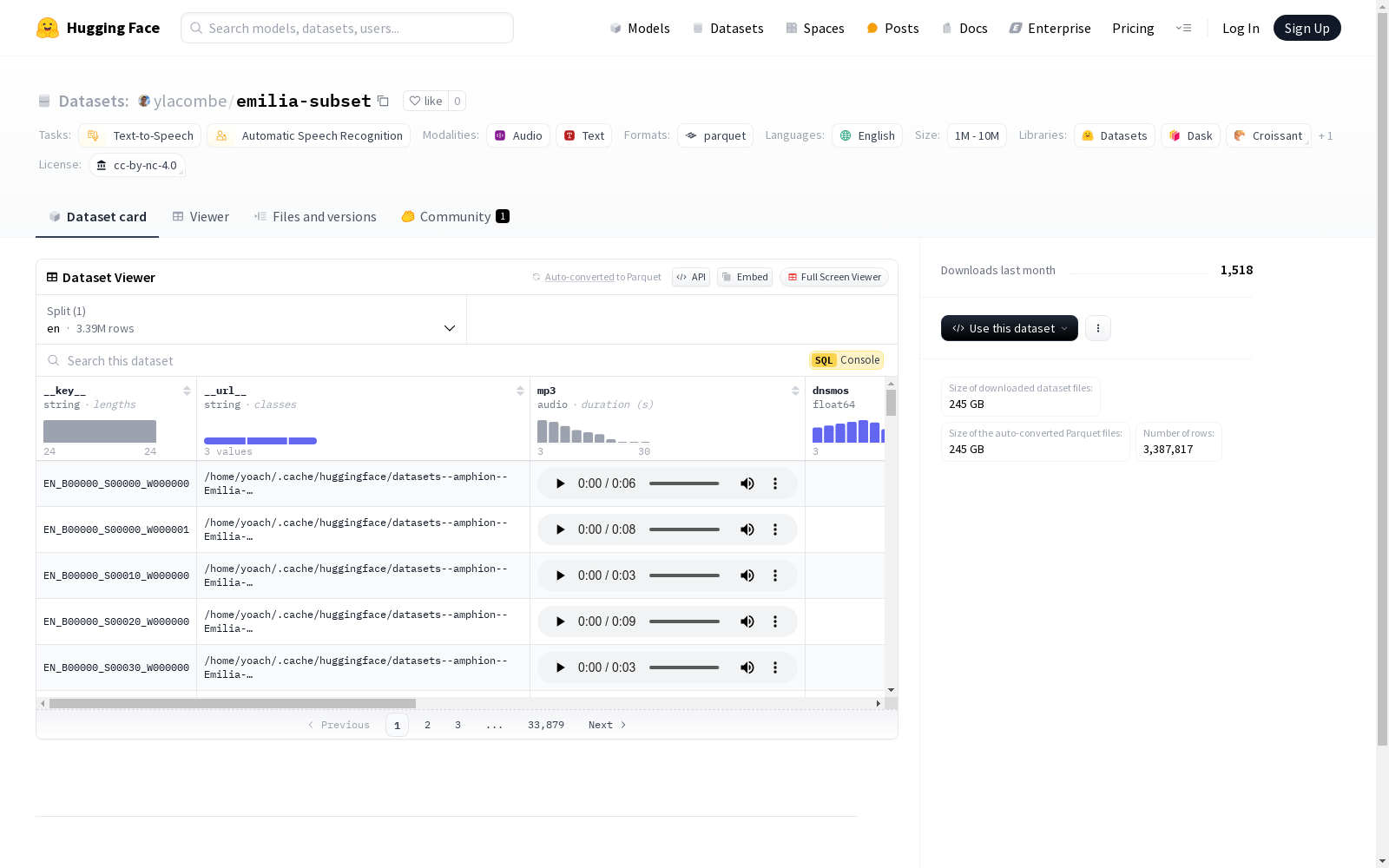Mute the 0:09 audio clip
The height and width of the screenshot is (868, 1389).
747,621
